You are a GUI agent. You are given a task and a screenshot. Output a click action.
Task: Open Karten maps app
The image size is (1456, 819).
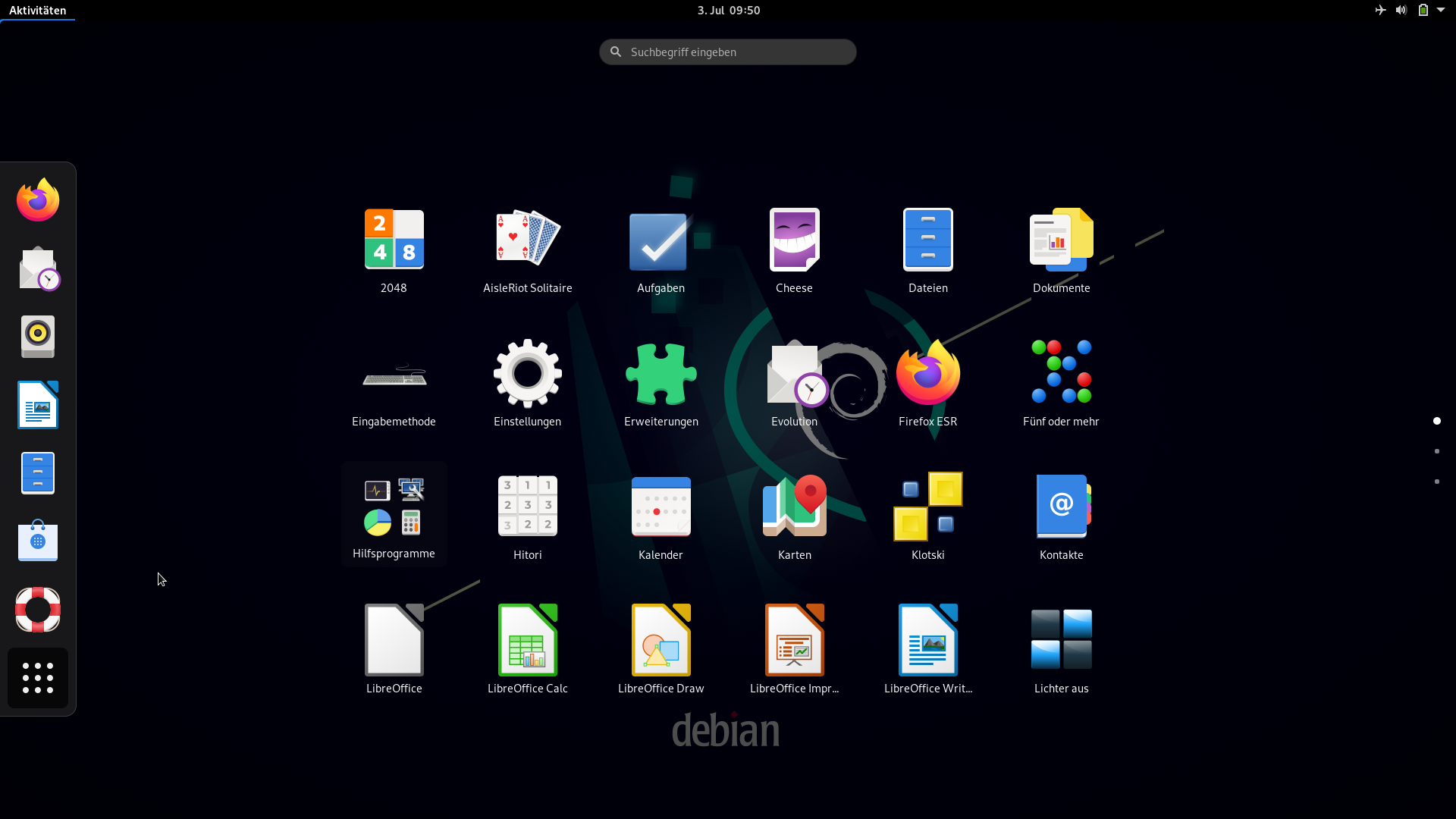point(794,518)
